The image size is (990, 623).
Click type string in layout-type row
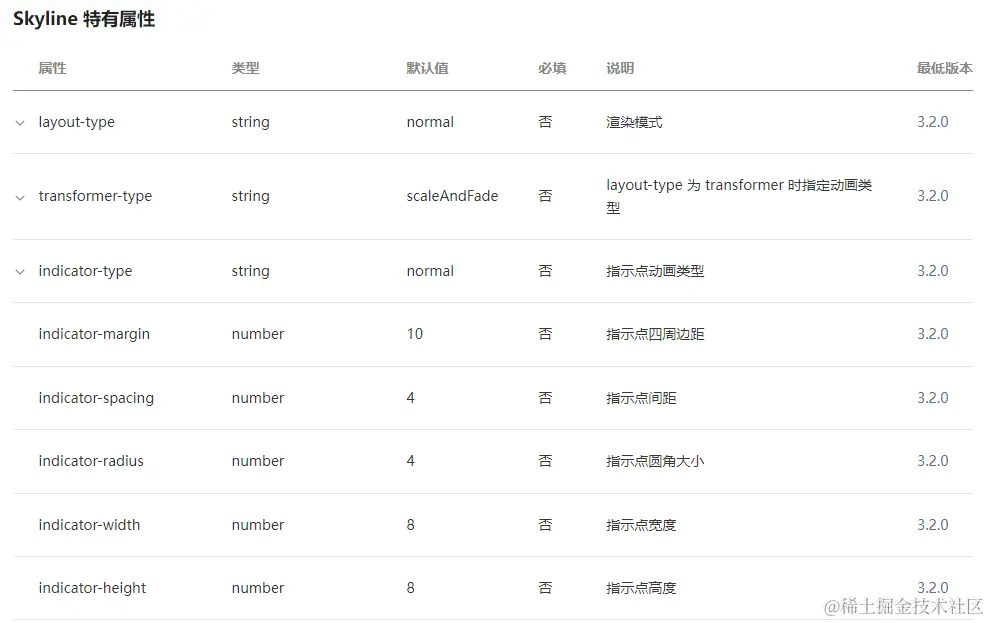[x=251, y=122]
